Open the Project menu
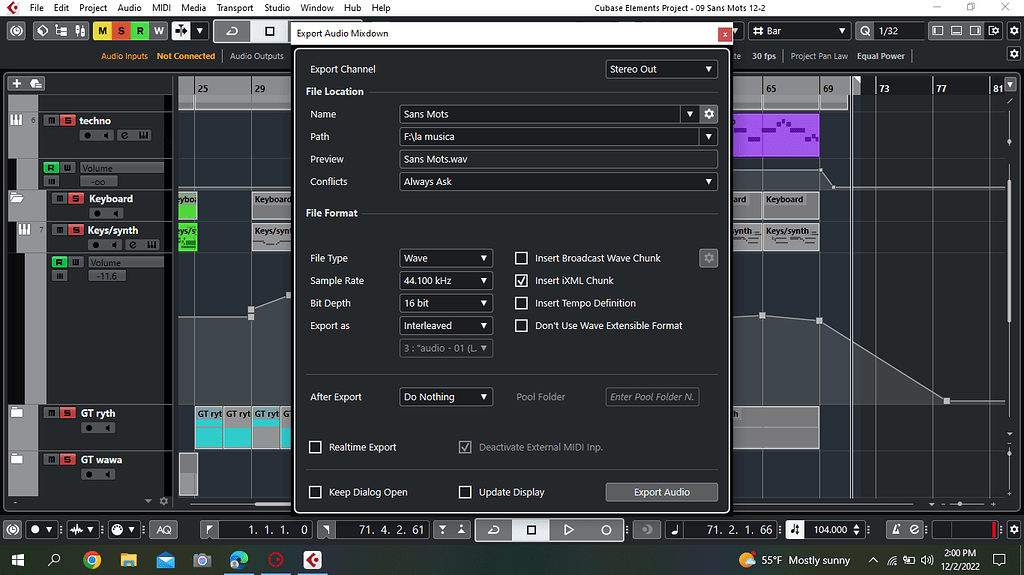This screenshot has width=1024, height=575. click(x=93, y=8)
